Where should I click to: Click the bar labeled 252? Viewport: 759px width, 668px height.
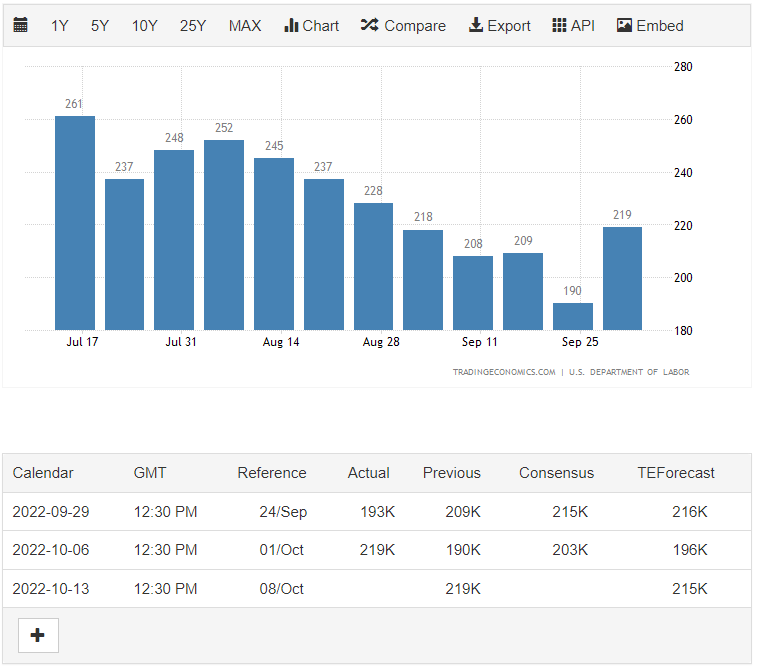224,235
